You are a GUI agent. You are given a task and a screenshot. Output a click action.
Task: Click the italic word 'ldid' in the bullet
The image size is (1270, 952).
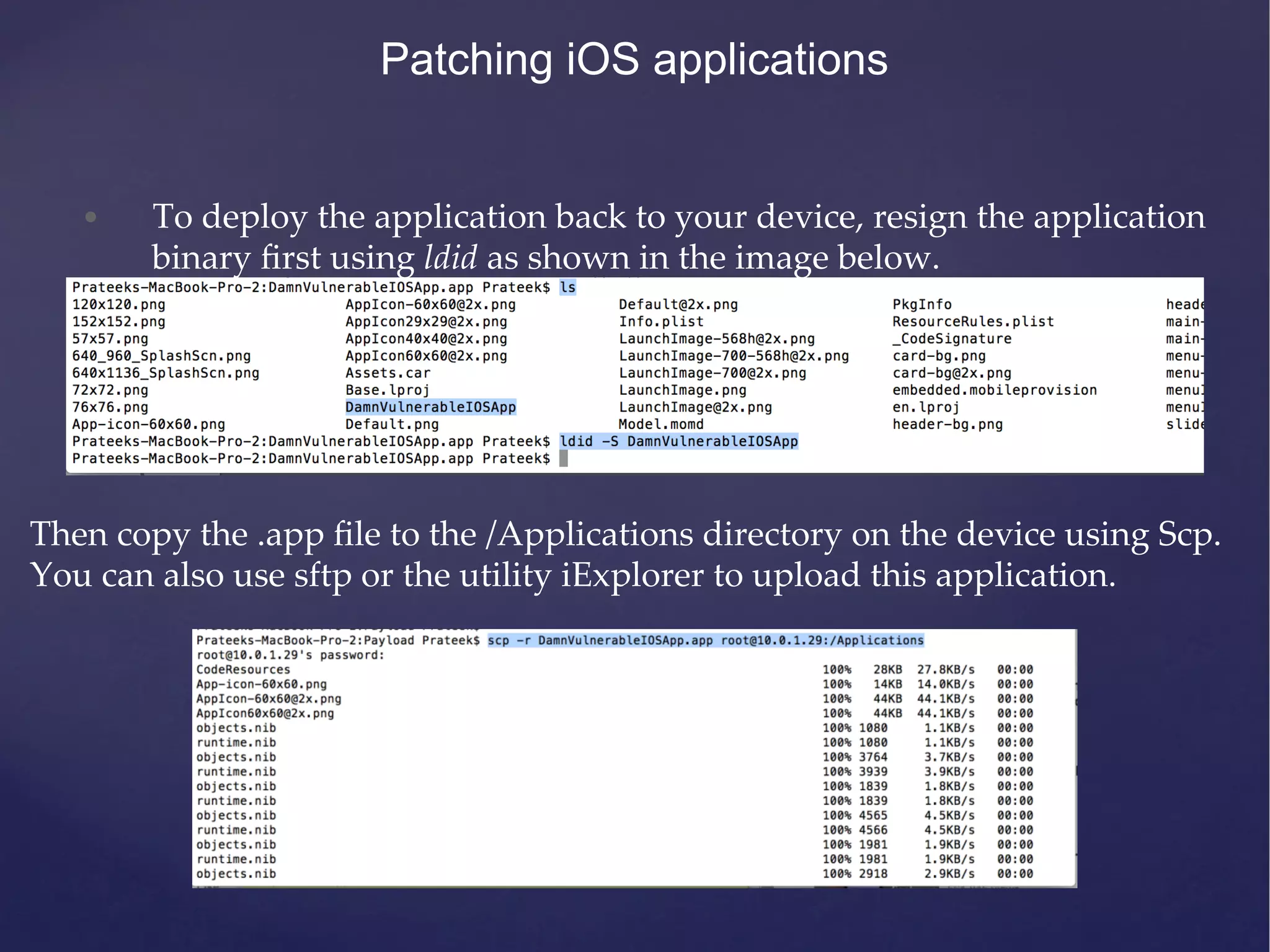450,257
